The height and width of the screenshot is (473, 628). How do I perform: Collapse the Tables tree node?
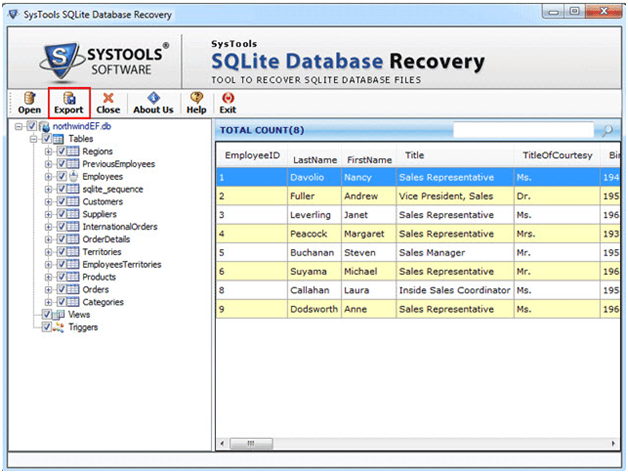35,139
